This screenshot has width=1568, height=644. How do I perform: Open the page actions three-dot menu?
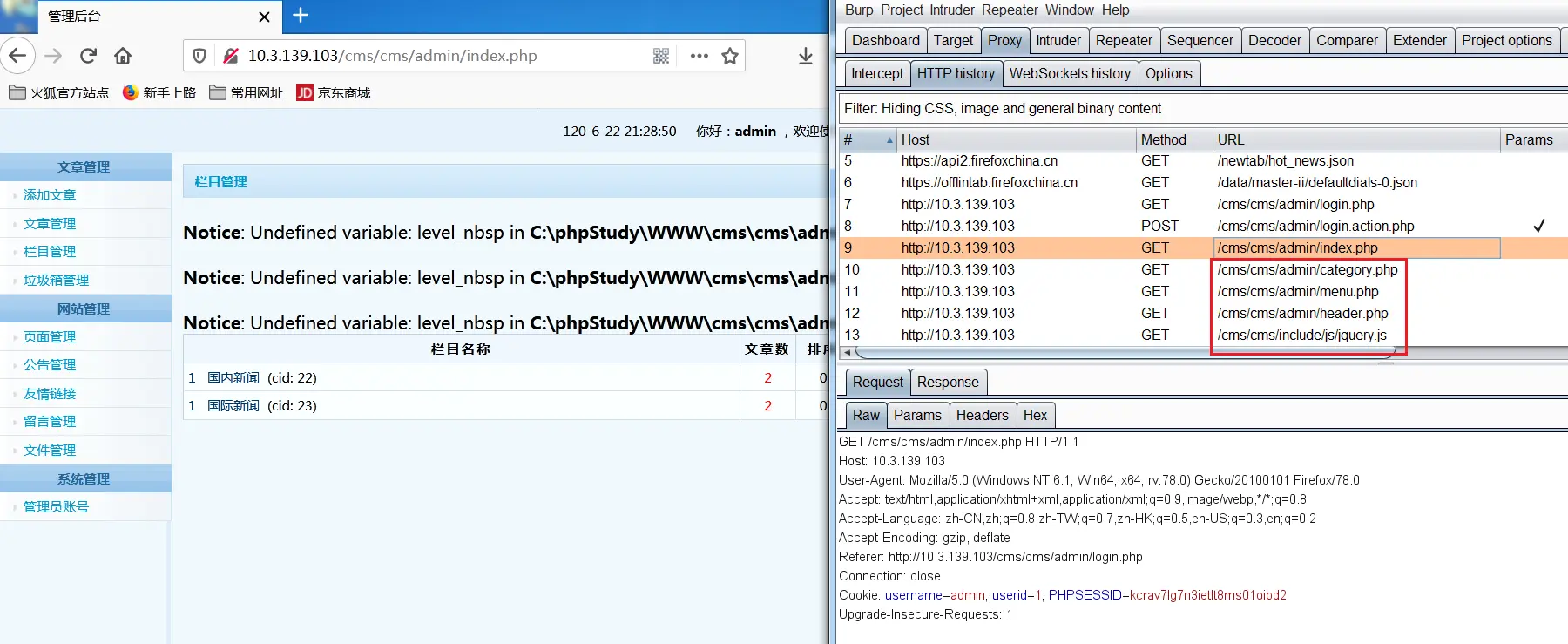[699, 56]
